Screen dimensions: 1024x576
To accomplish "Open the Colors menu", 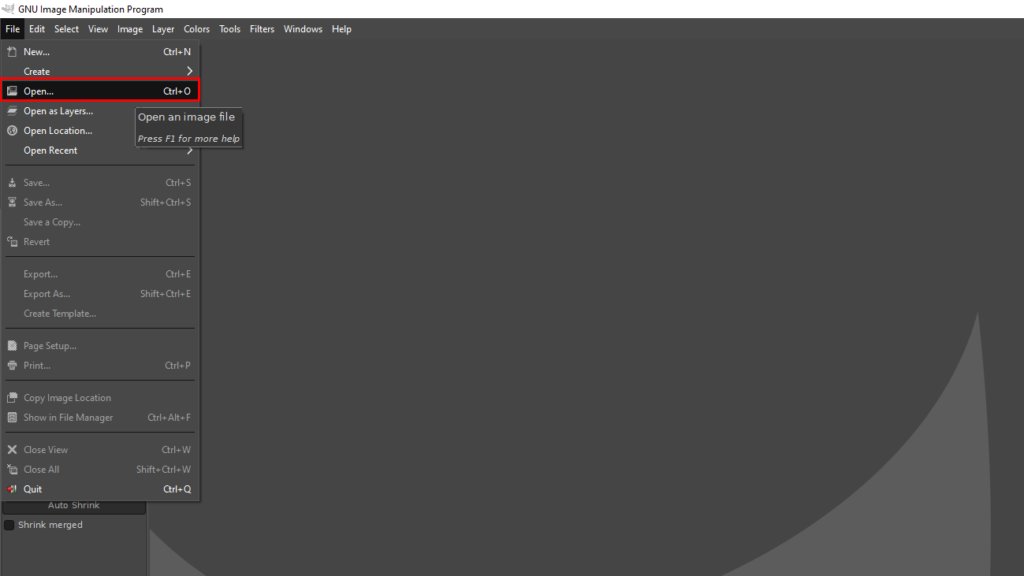I will [x=196, y=29].
